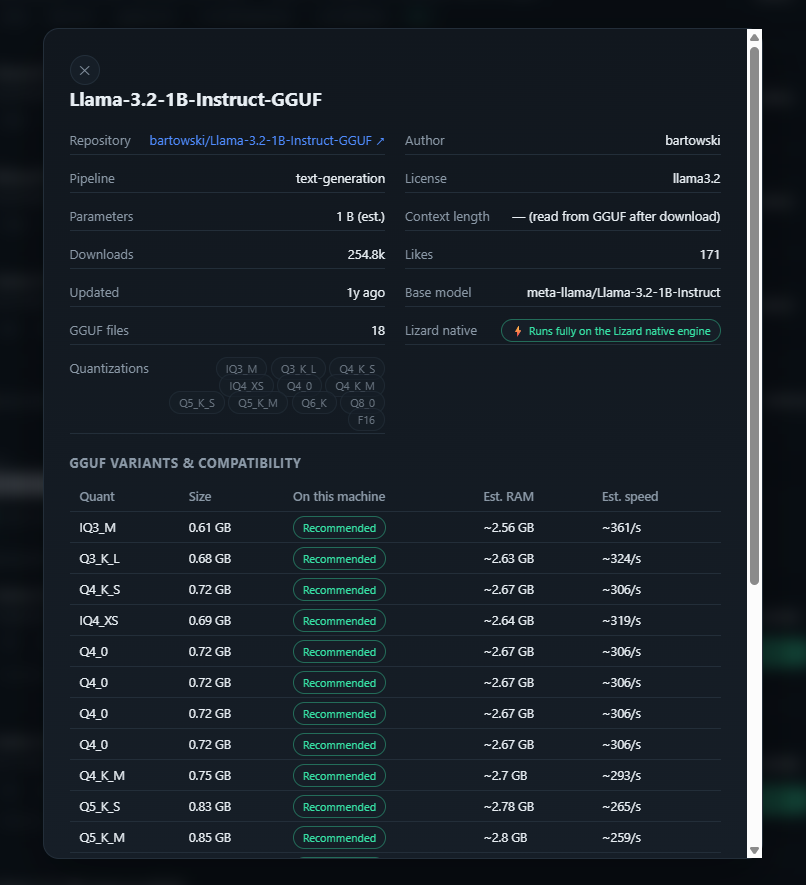Screen dimensions: 806x885
Task: Click the downloads value '254.8k'
Action: [366, 255]
